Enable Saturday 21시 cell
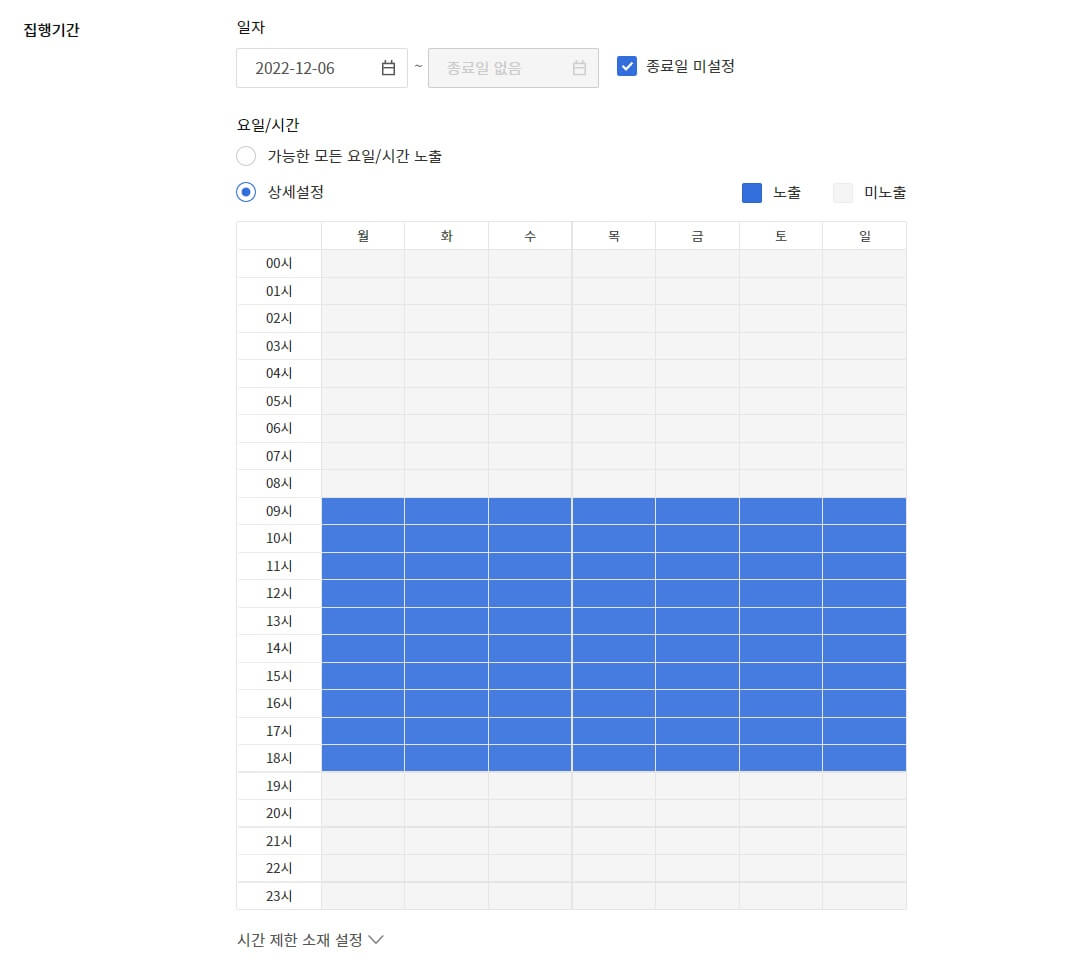This screenshot has width=1065, height=962. 780,841
